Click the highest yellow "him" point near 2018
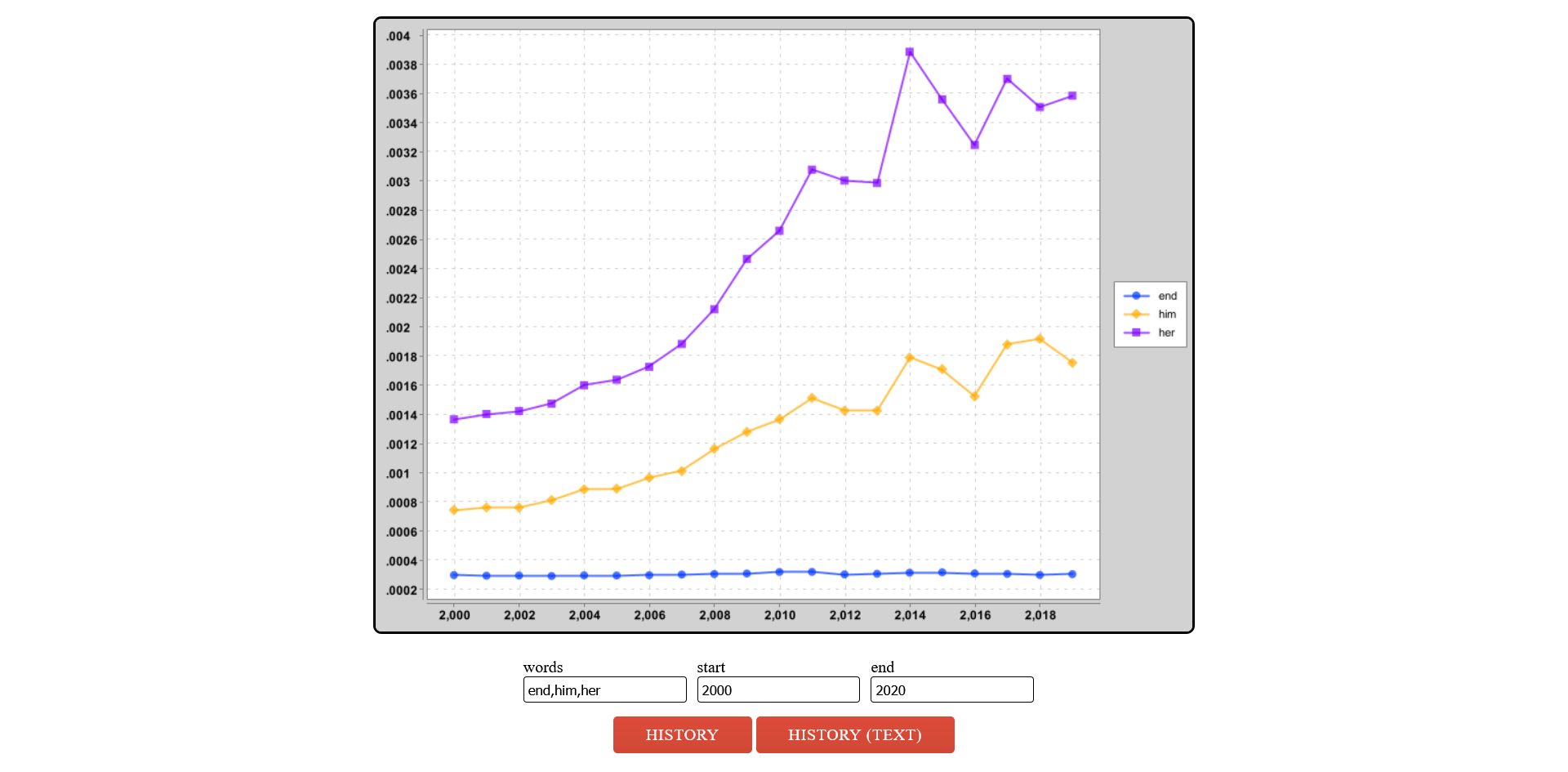The width and height of the screenshot is (1568, 772). 1040,338
